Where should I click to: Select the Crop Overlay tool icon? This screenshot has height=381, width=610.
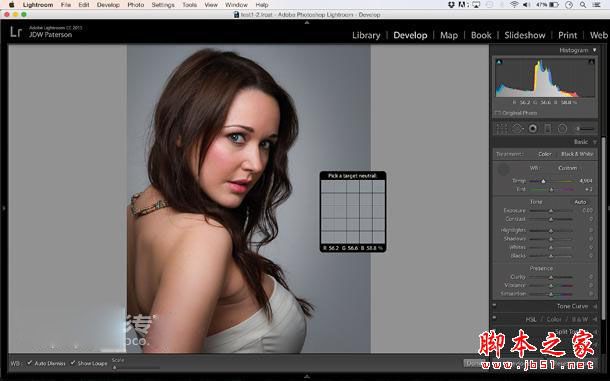click(x=502, y=128)
